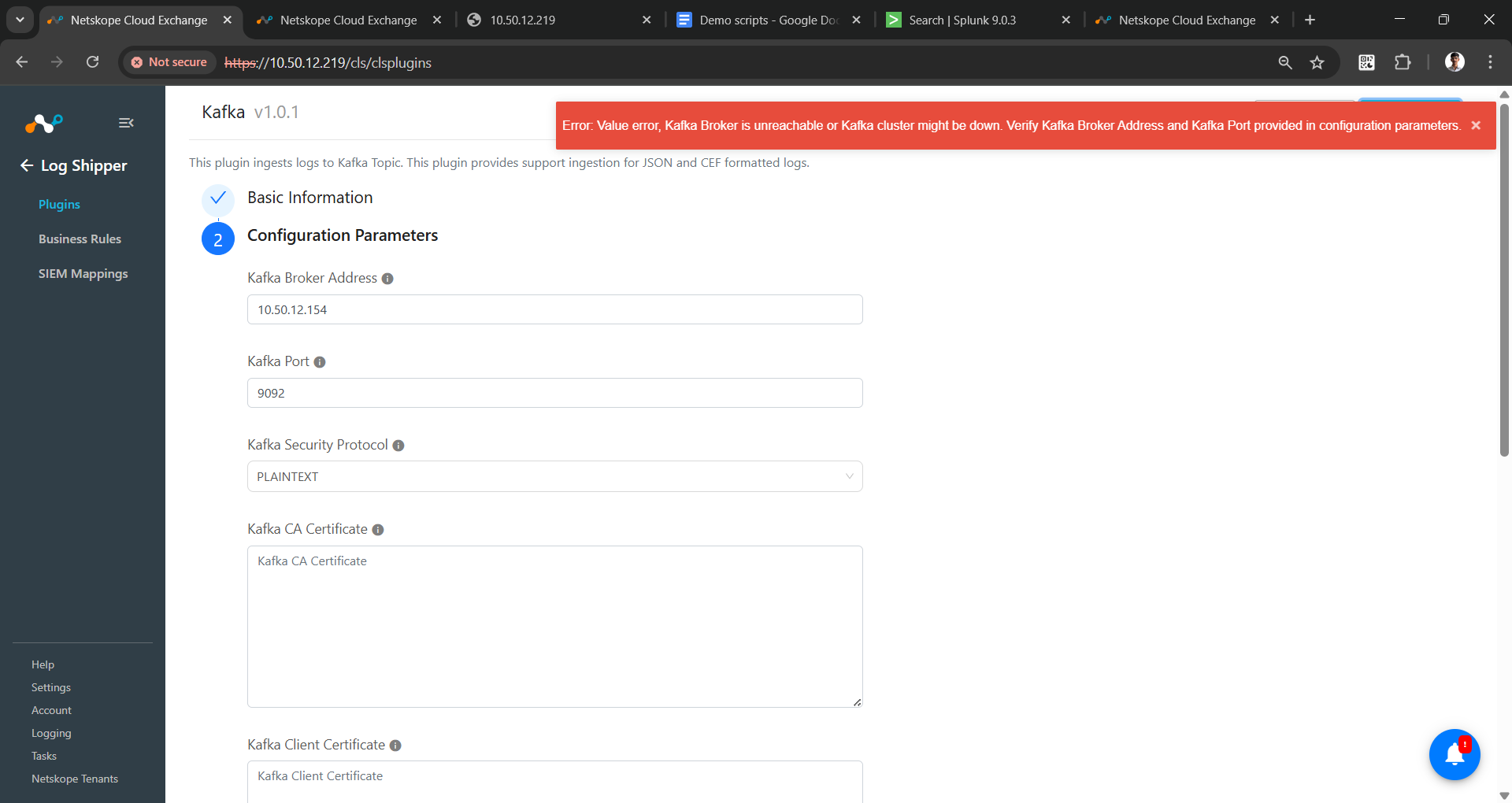Screen dimensions: 1512x803
Task: Open the notifications bell button
Action: 1455,754
